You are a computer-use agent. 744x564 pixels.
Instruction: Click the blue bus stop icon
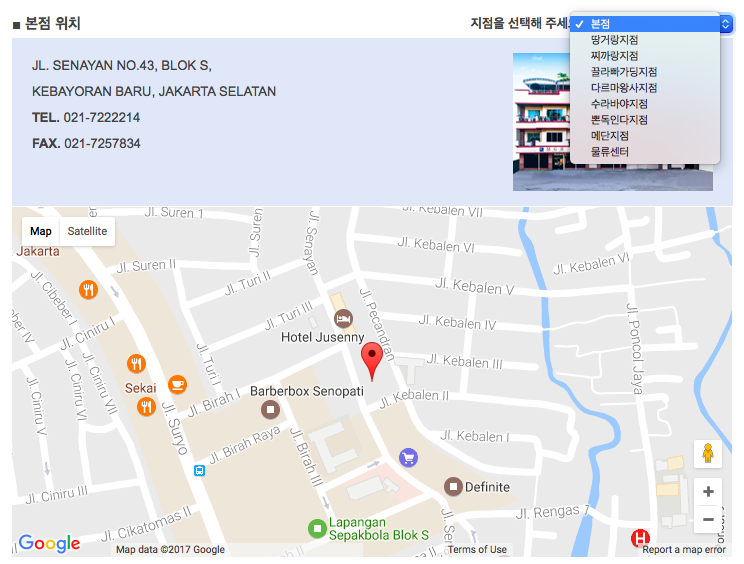tap(199, 471)
